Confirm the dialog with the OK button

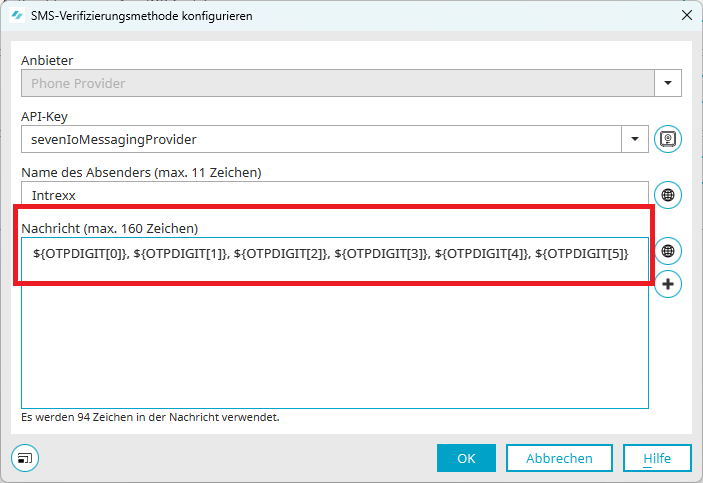tap(466, 458)
